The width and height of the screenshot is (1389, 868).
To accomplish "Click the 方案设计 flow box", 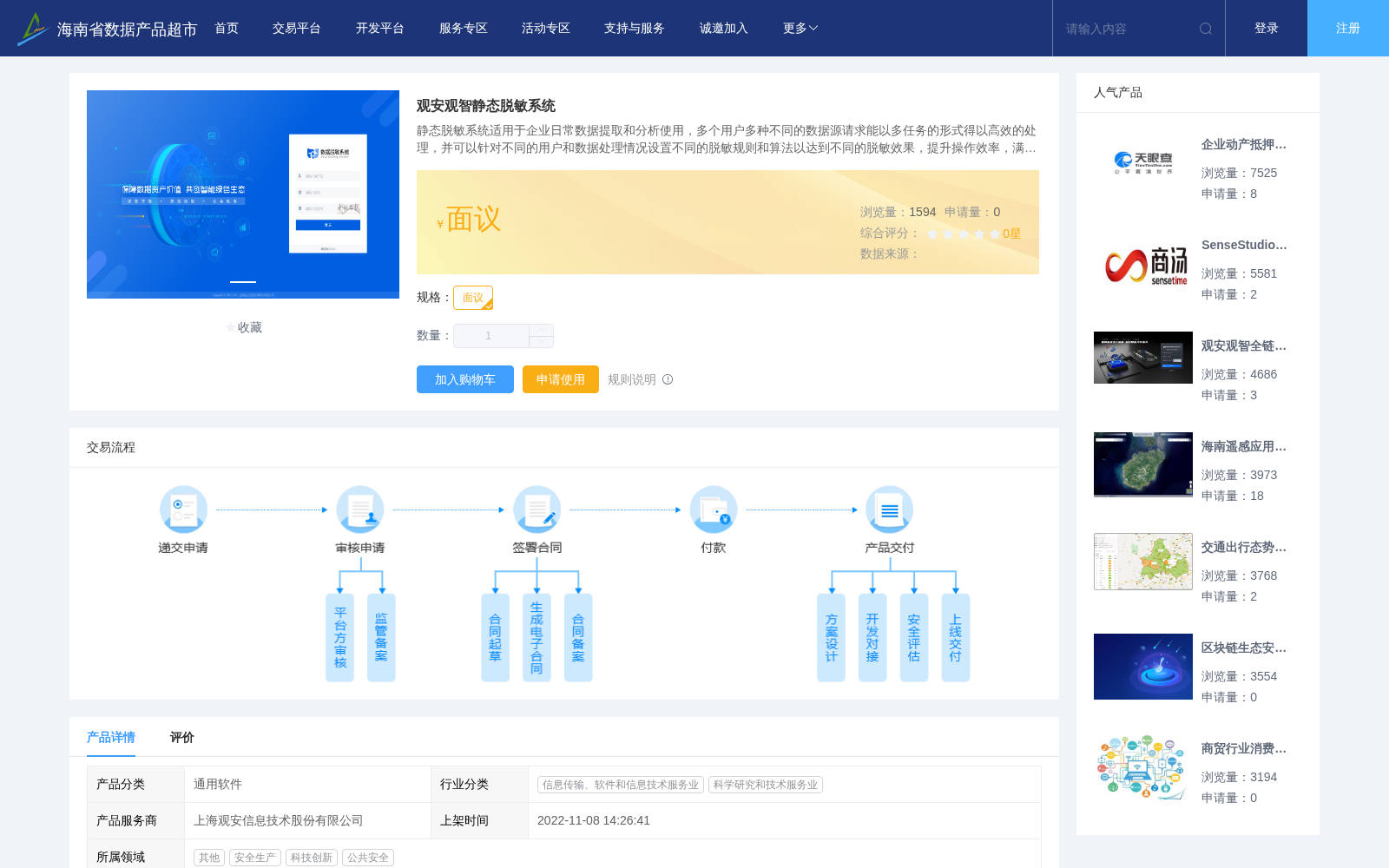I will [x=831, y=638].
